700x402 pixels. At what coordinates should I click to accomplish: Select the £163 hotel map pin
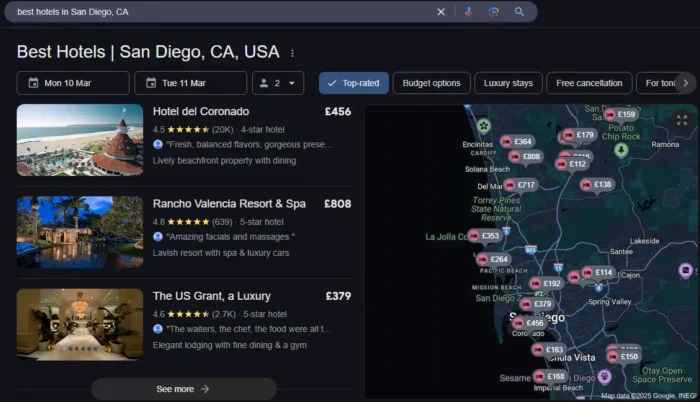coord(549,350)
